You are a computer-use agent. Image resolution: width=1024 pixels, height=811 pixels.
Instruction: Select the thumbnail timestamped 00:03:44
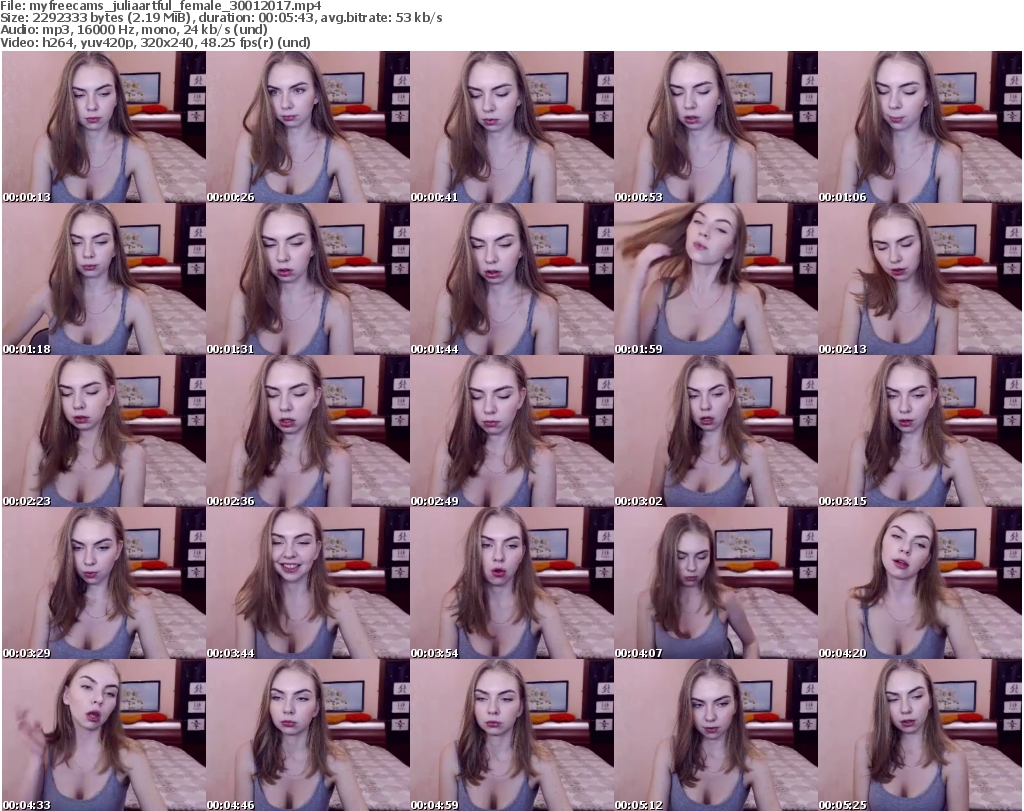pyautogui.click(x=308, y=583)
